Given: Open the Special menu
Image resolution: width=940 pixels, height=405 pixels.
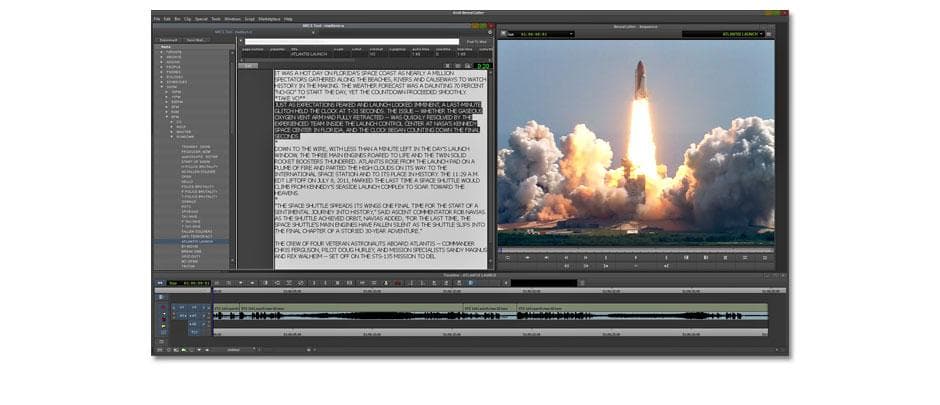Looking at the screenshot, I should (201, 19).
